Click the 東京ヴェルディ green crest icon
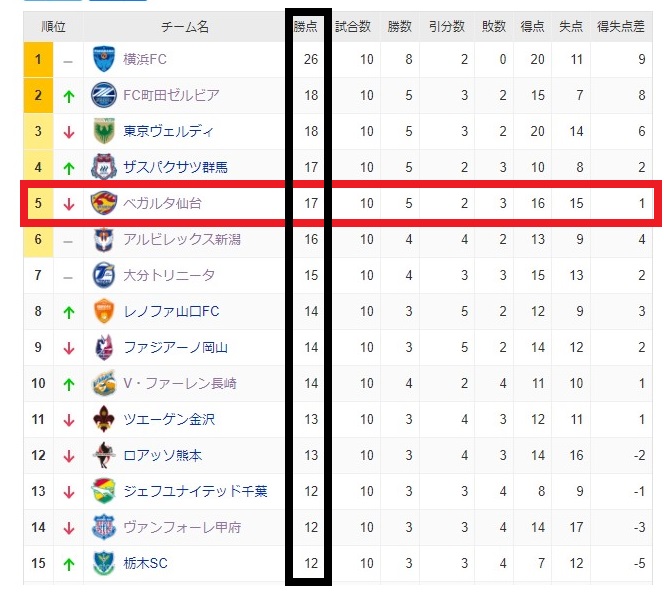 [104, 132]
